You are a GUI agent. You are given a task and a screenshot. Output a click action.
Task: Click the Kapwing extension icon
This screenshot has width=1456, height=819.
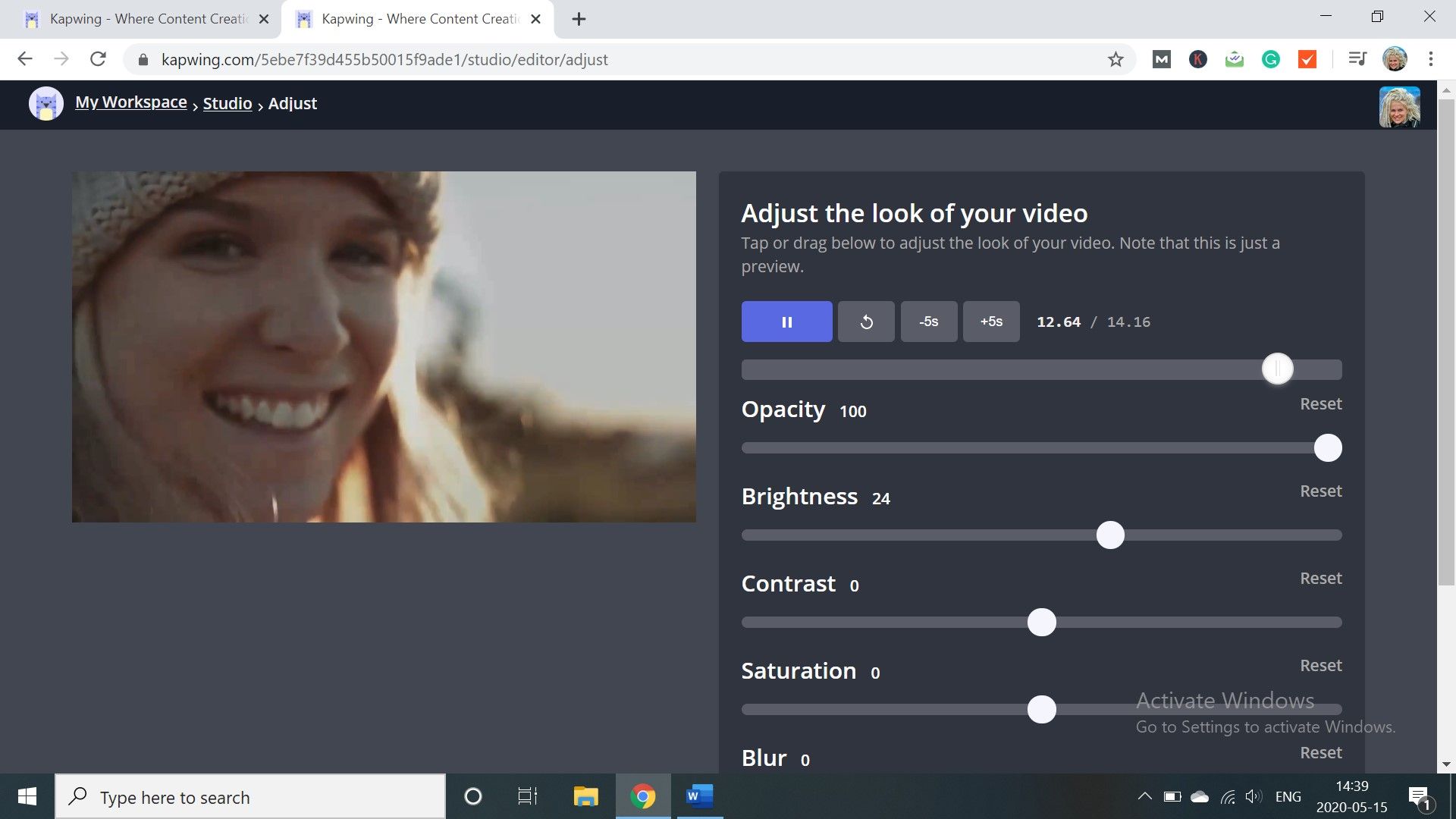[1197, 58]
